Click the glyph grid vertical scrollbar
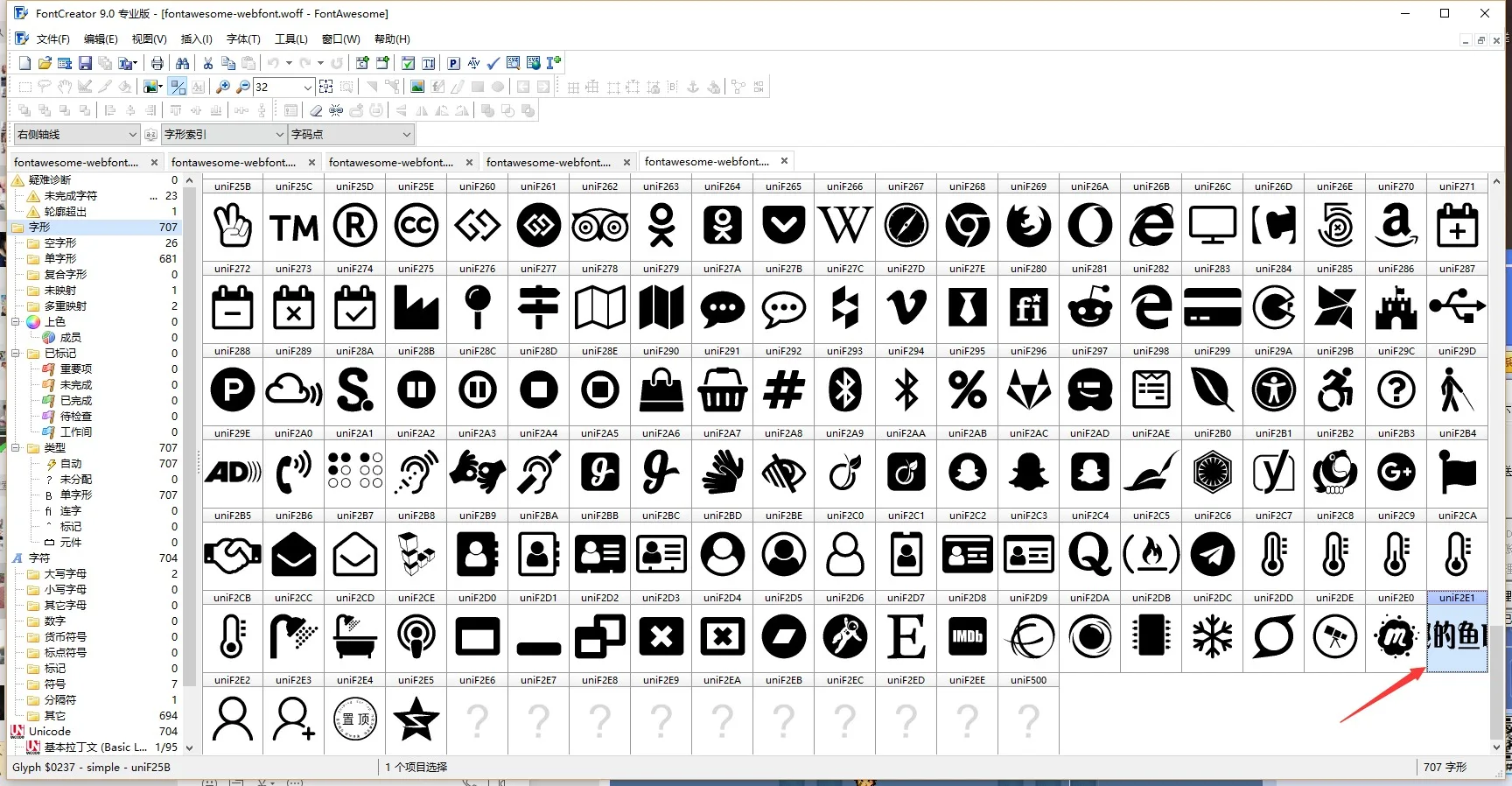Viewport: 1512px width, 786px height. [x=1496, y=464]
